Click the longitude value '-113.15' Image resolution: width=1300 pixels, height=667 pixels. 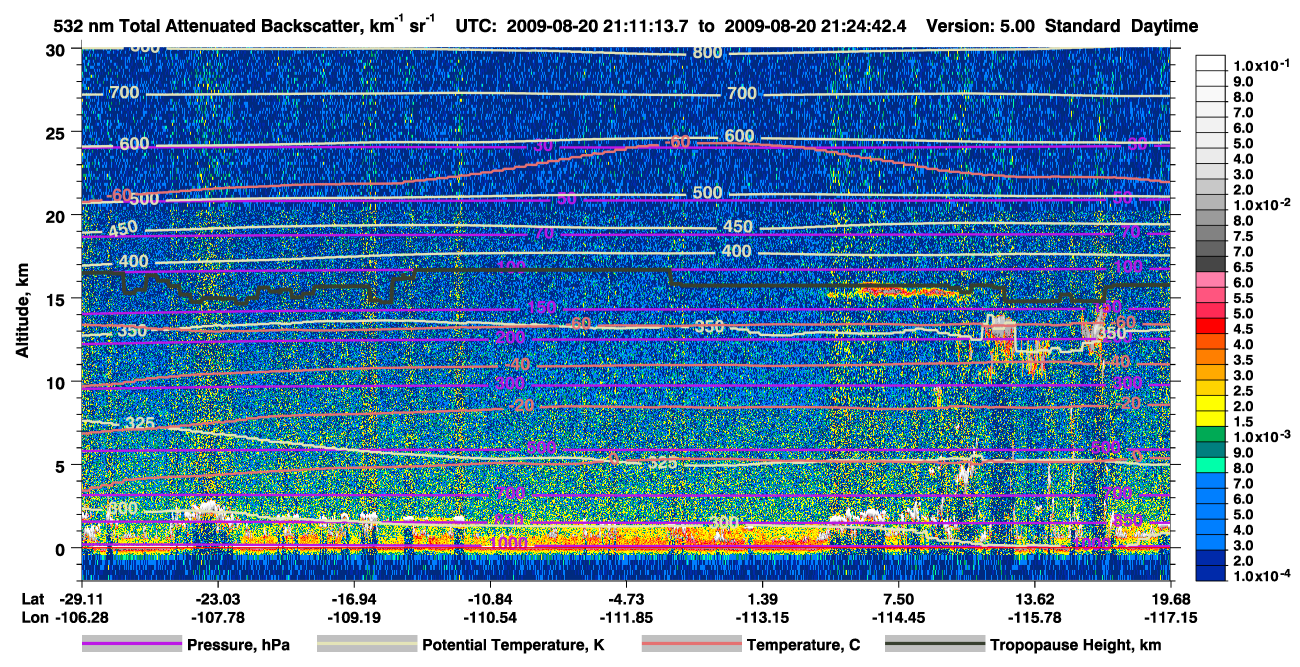pyautogui.click(x=763, y=617)
